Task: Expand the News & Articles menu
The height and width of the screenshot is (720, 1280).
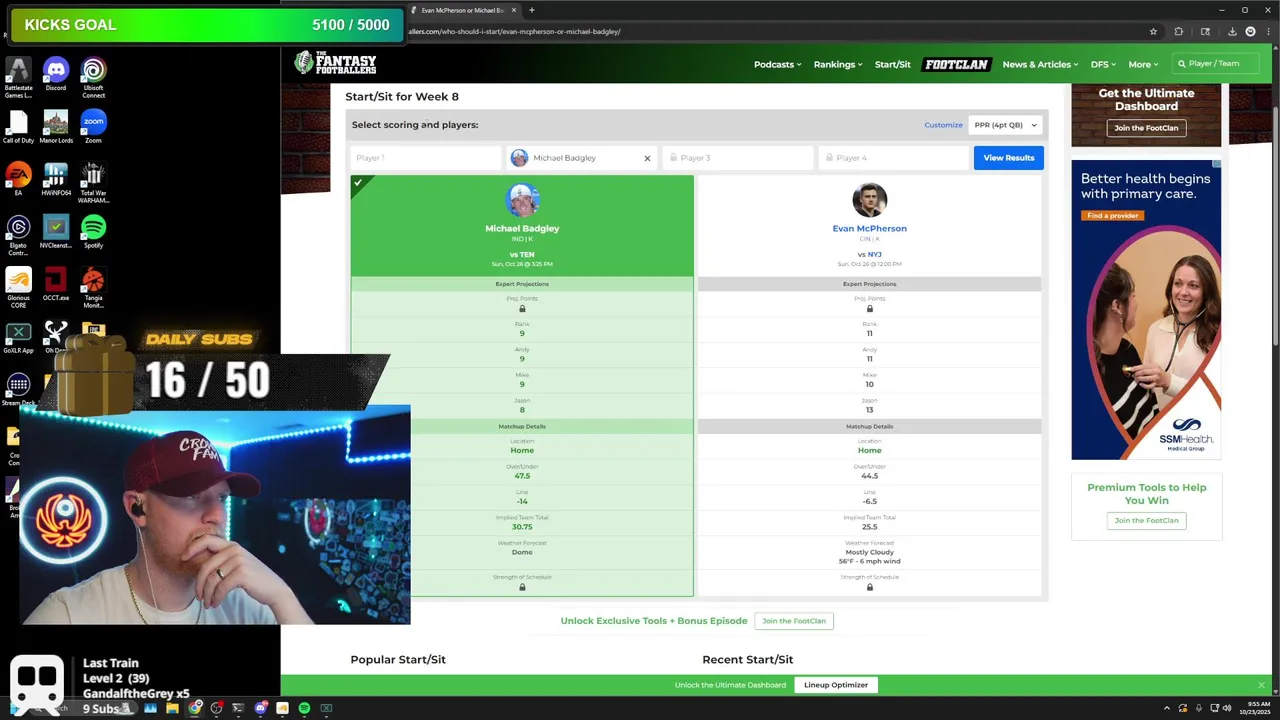Action: 1040,64
